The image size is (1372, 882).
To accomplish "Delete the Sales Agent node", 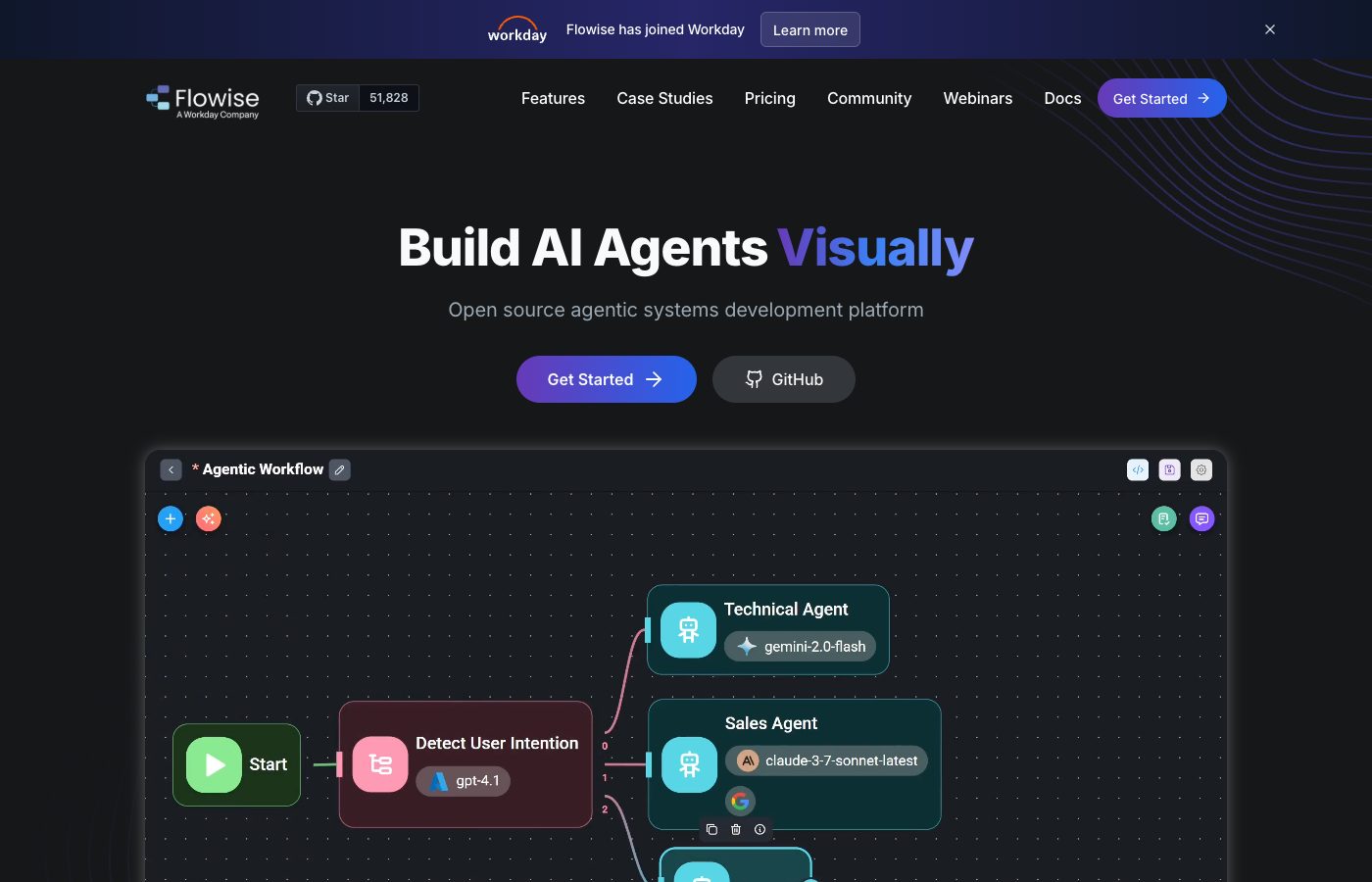I will (x=736, y=829).
